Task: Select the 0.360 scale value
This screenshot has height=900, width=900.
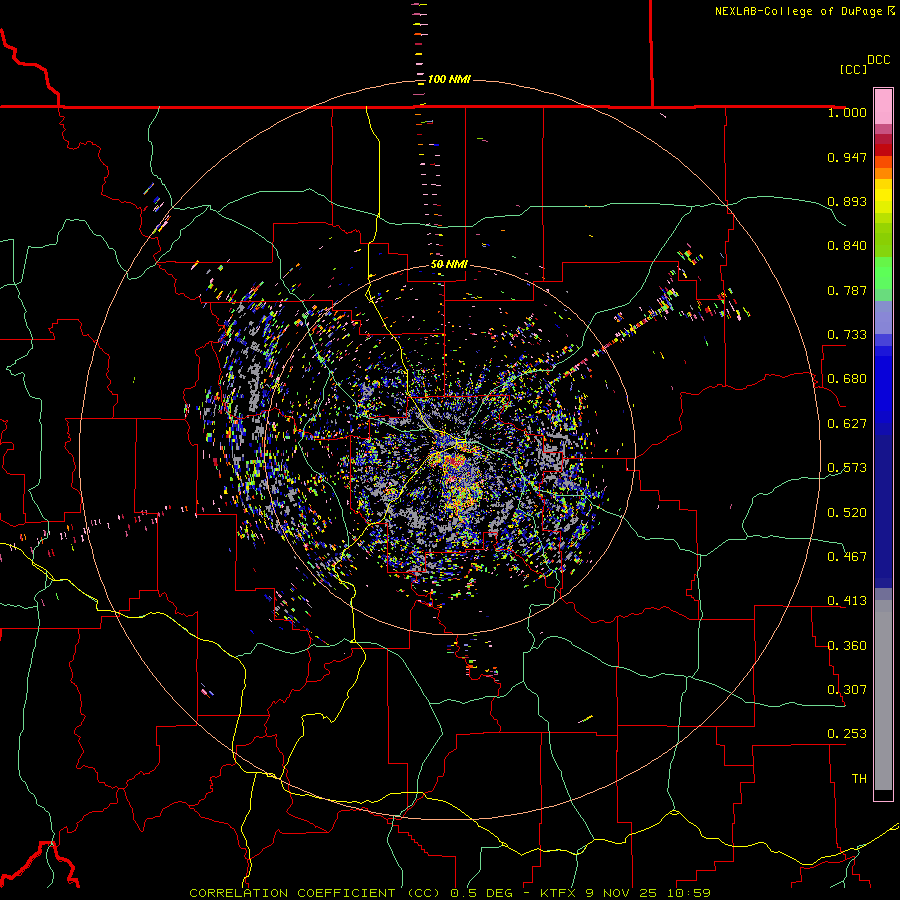Action: [x=847, y=646]
